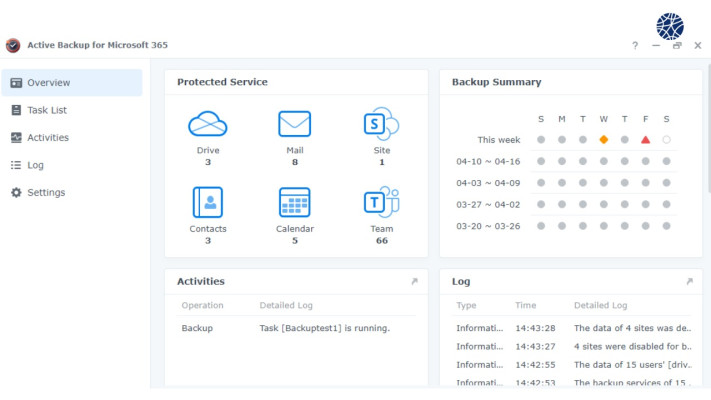Click the Log list icon
Screen dimensions: 711x400
point(16,165)
